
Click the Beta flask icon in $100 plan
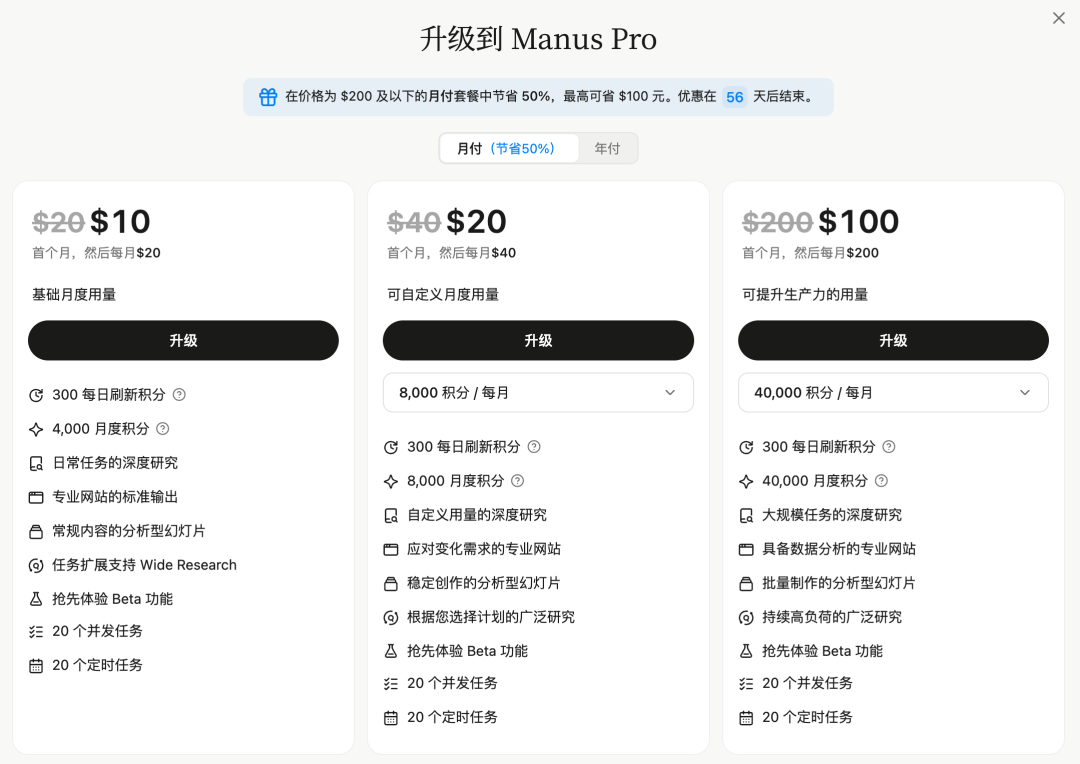click(746, 651)
